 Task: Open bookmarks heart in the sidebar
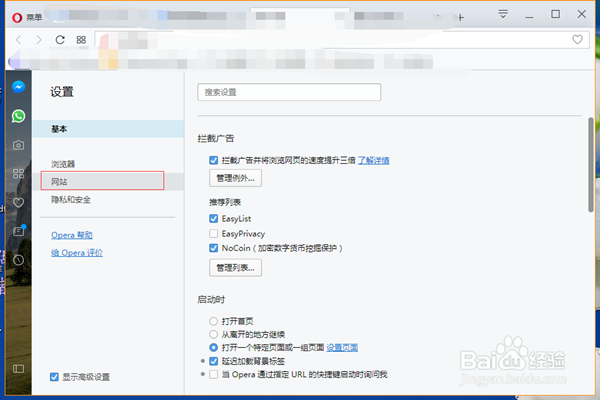pyautogui.click(x=18, y=202)
